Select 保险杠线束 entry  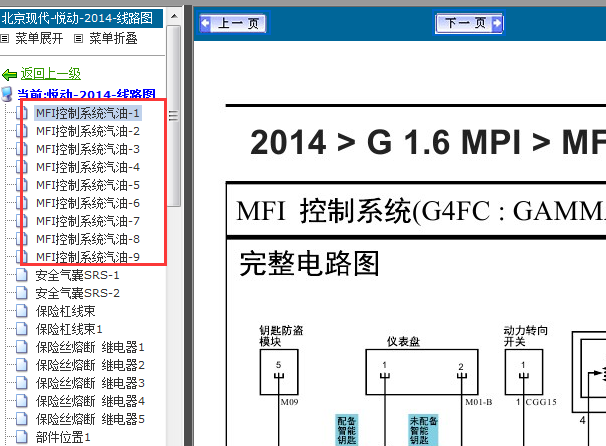coord(65,311)
